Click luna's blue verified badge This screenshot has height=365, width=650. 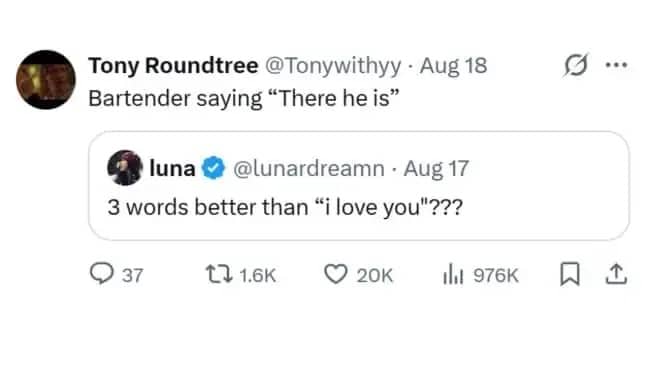click(x=213, y=168)
